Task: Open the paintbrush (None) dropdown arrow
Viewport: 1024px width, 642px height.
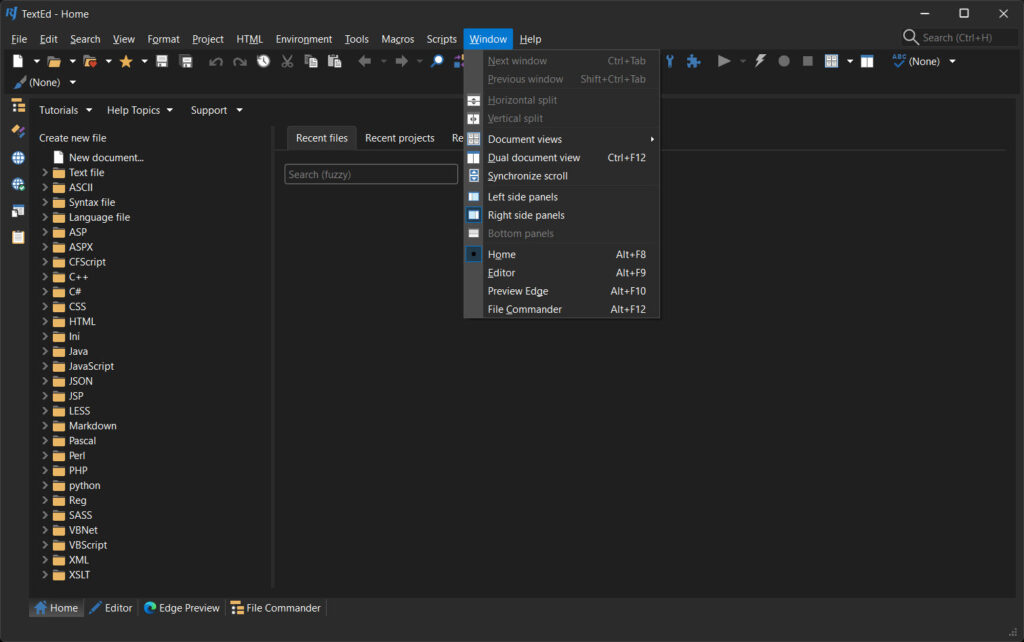Action: [x=72, y=82]
